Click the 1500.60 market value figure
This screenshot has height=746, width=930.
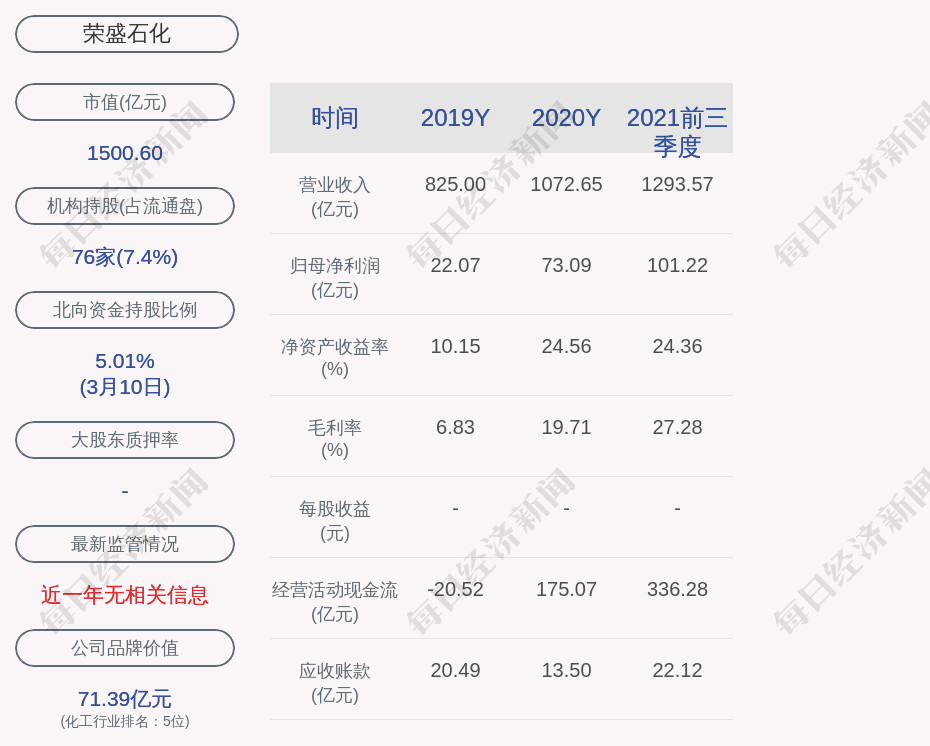click(x=125, y=153)
